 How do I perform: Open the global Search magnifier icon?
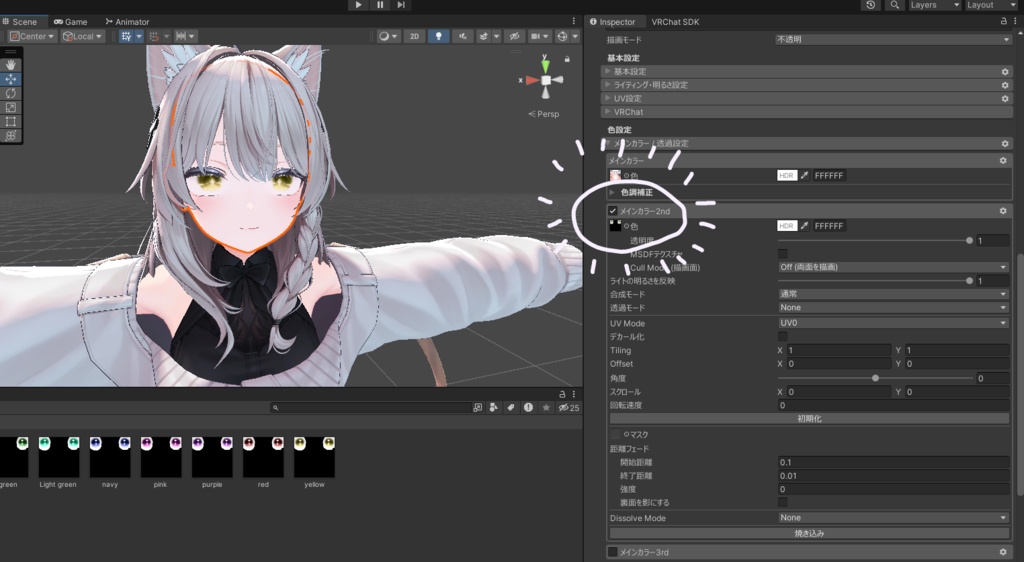(895, 5)
